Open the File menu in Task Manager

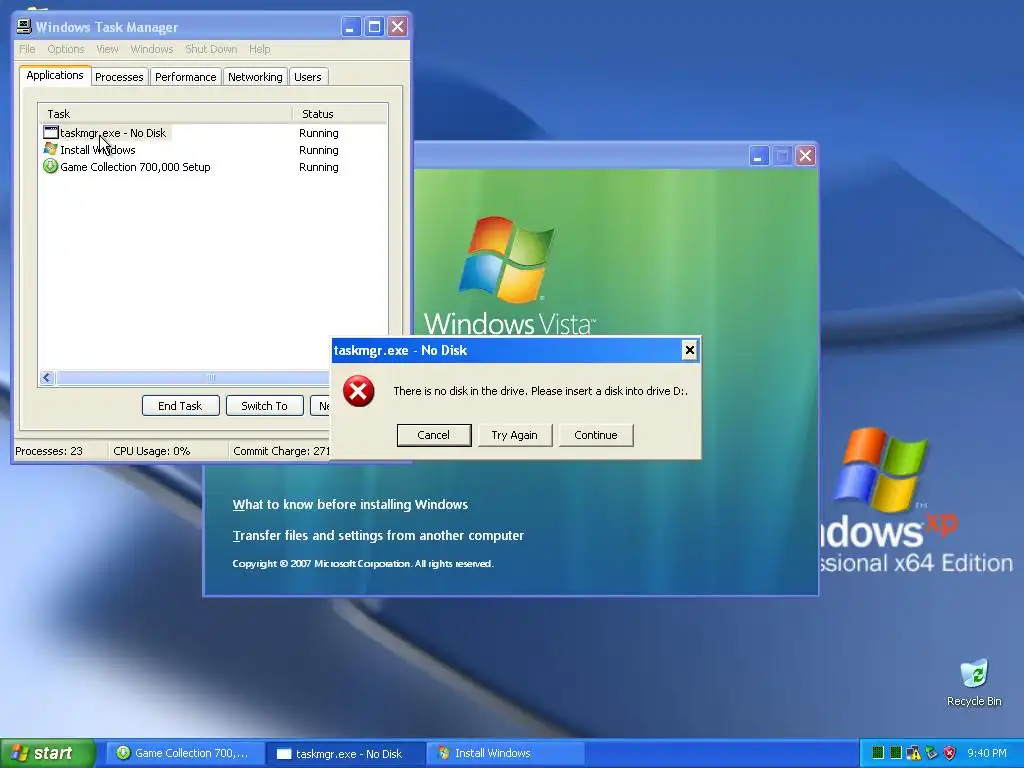click(x=27, y=49)
